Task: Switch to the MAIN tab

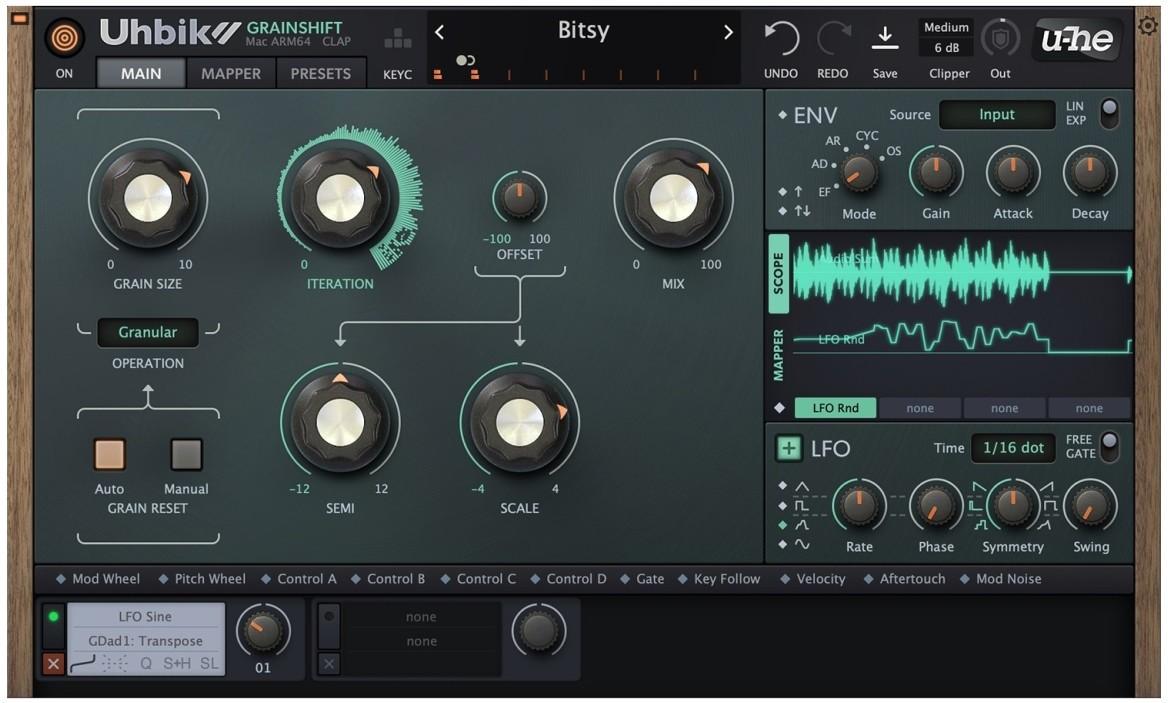Action: click(141, 74)
